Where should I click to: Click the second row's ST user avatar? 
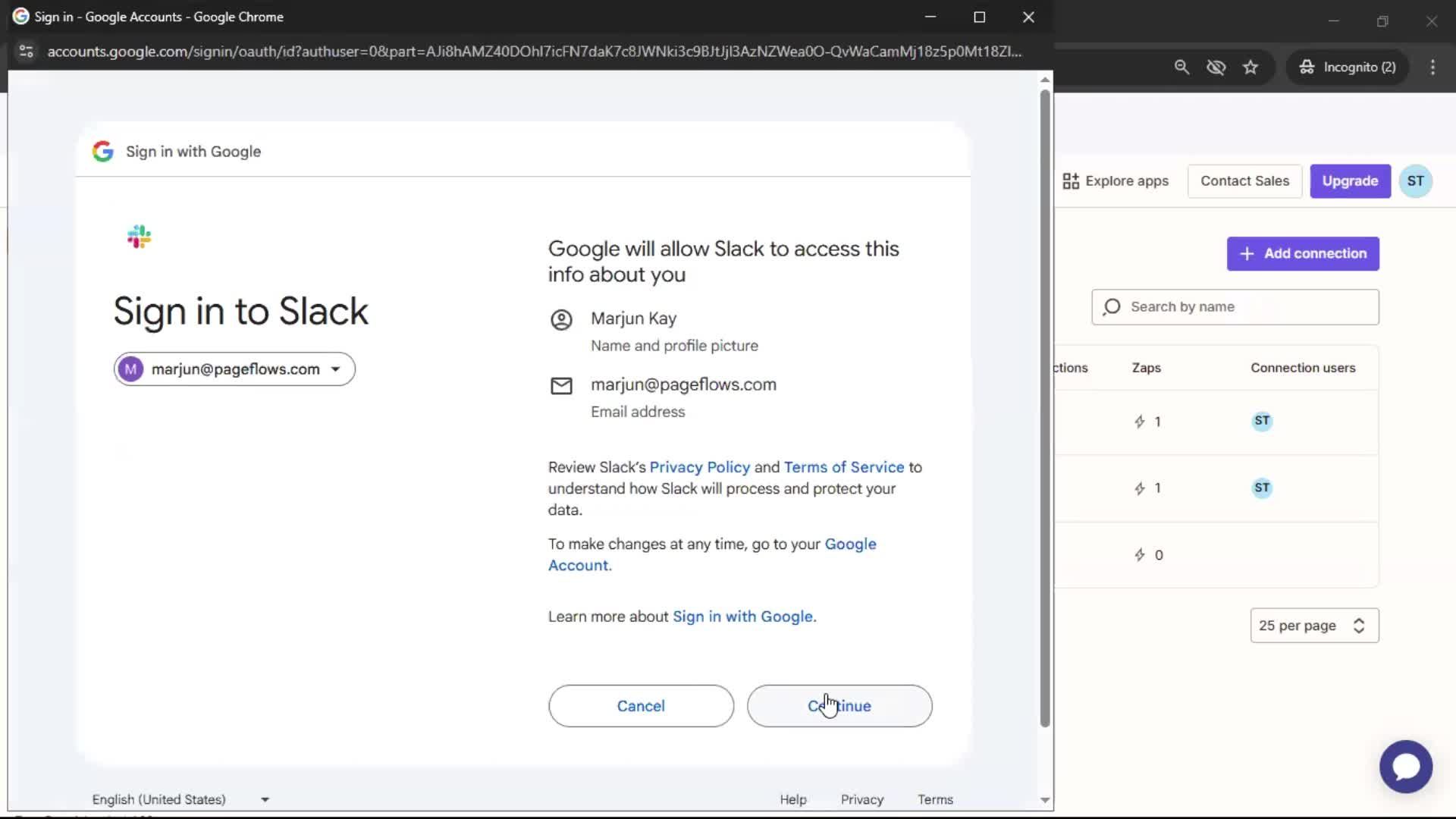1262,488
